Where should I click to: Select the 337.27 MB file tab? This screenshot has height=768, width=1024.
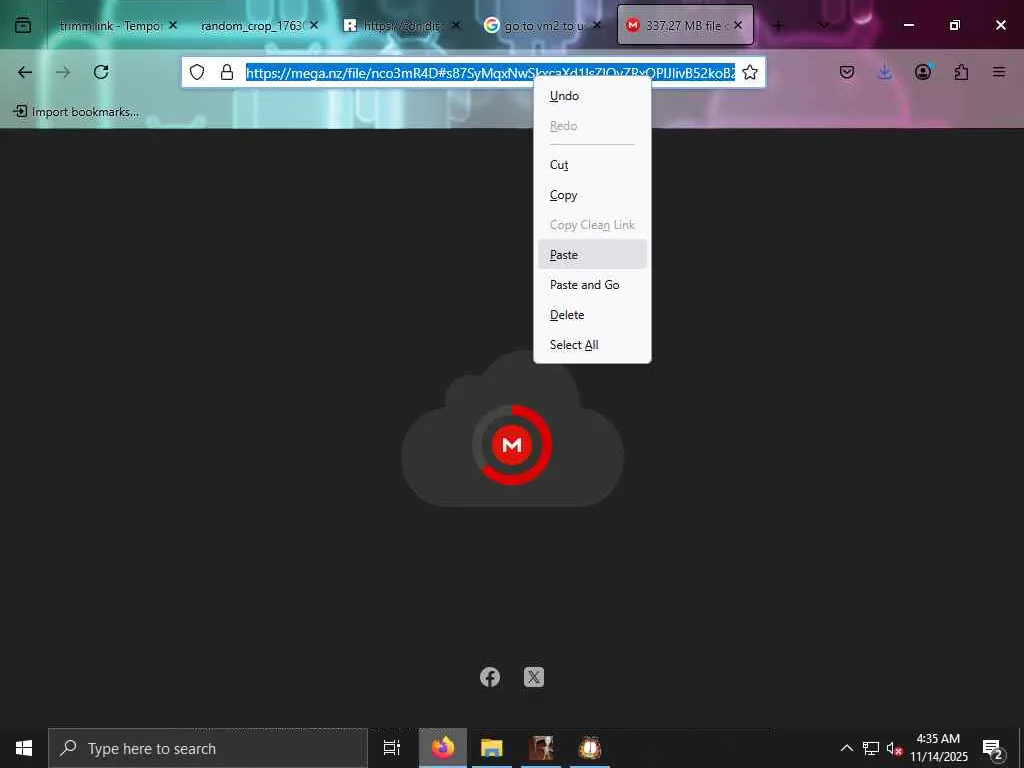[x=685, y=25]
